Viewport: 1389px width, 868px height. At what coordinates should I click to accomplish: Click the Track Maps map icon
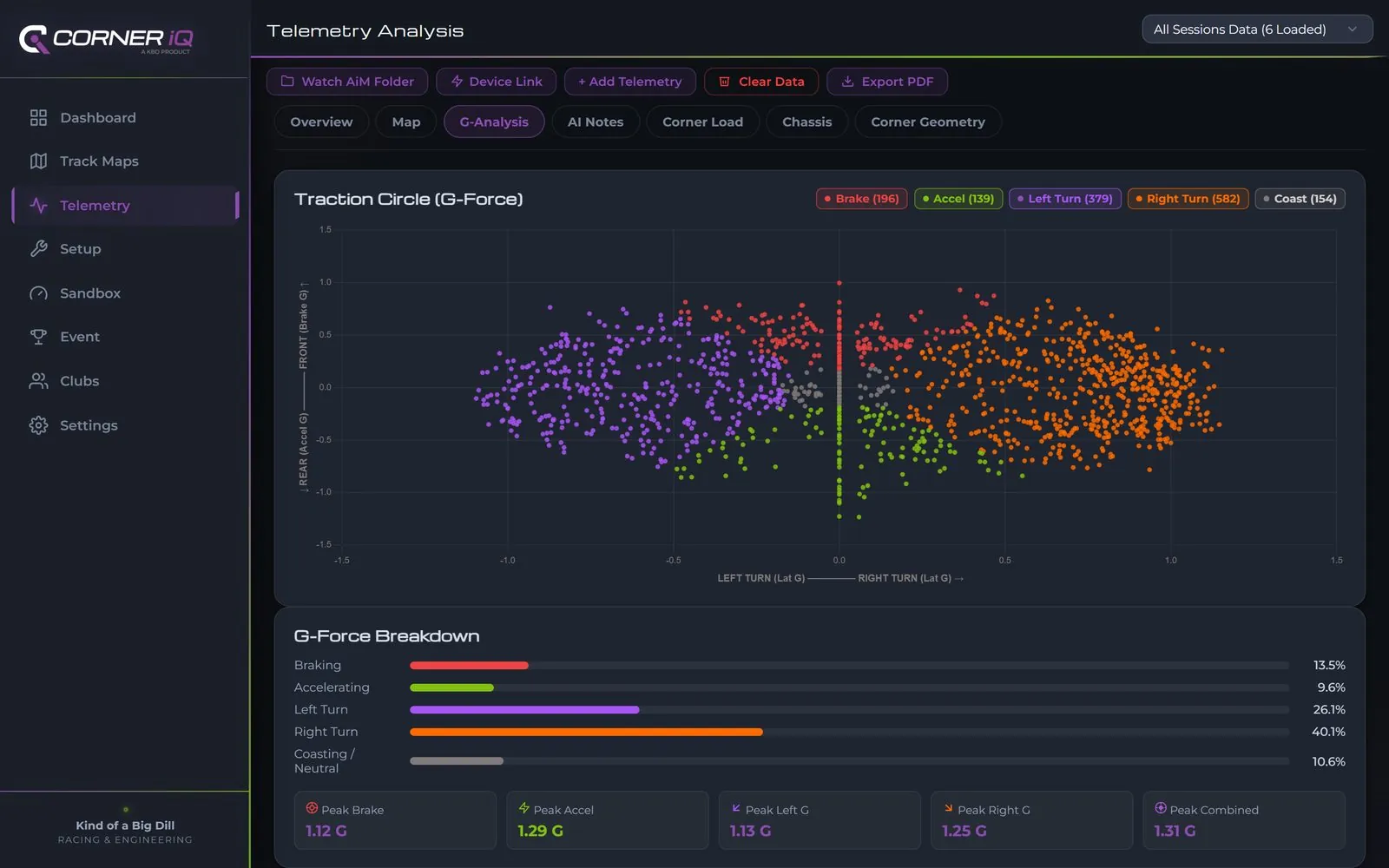38,161
